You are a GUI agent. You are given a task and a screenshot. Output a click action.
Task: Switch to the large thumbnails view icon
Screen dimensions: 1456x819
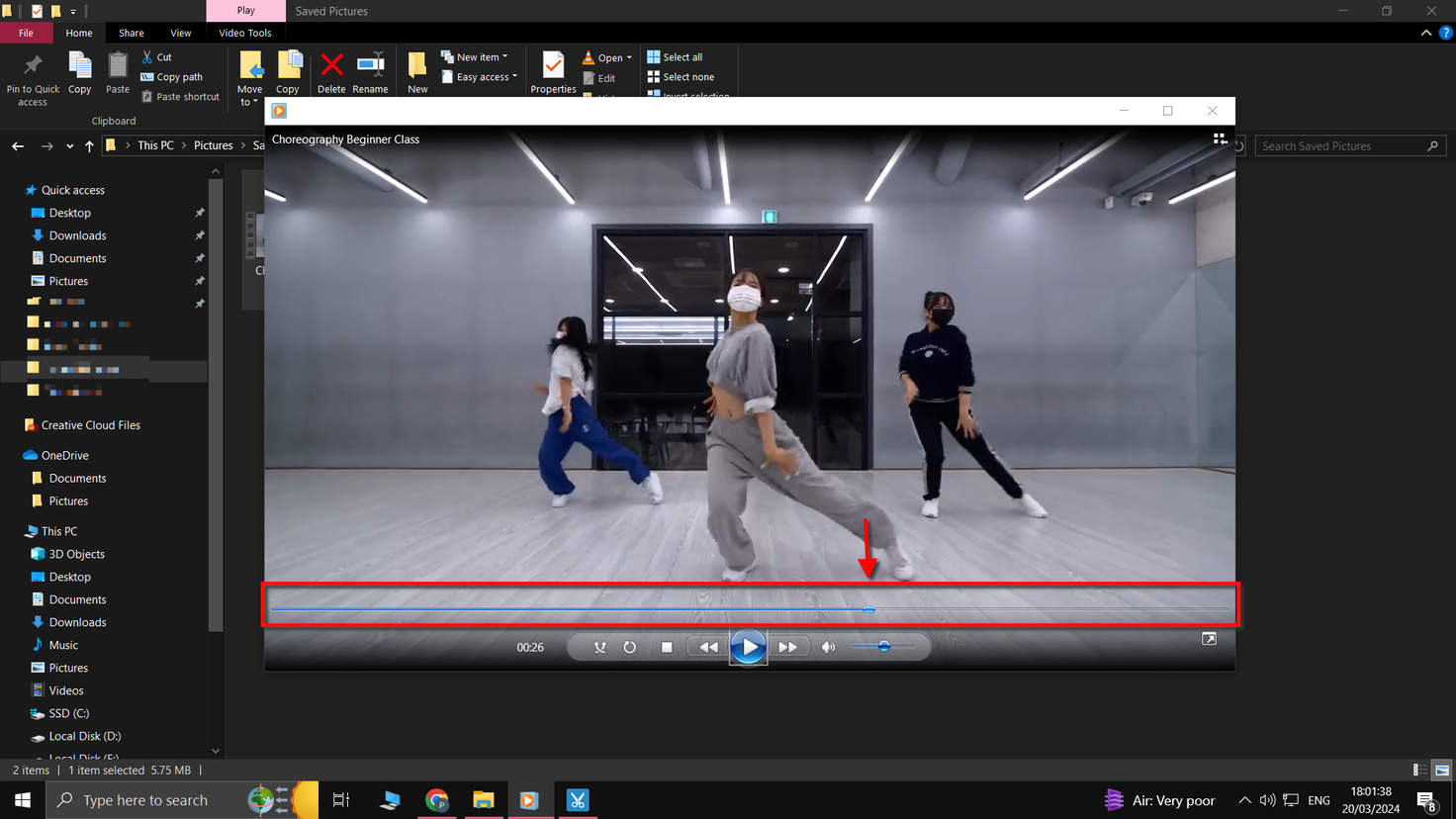(x=1442, y=771)
